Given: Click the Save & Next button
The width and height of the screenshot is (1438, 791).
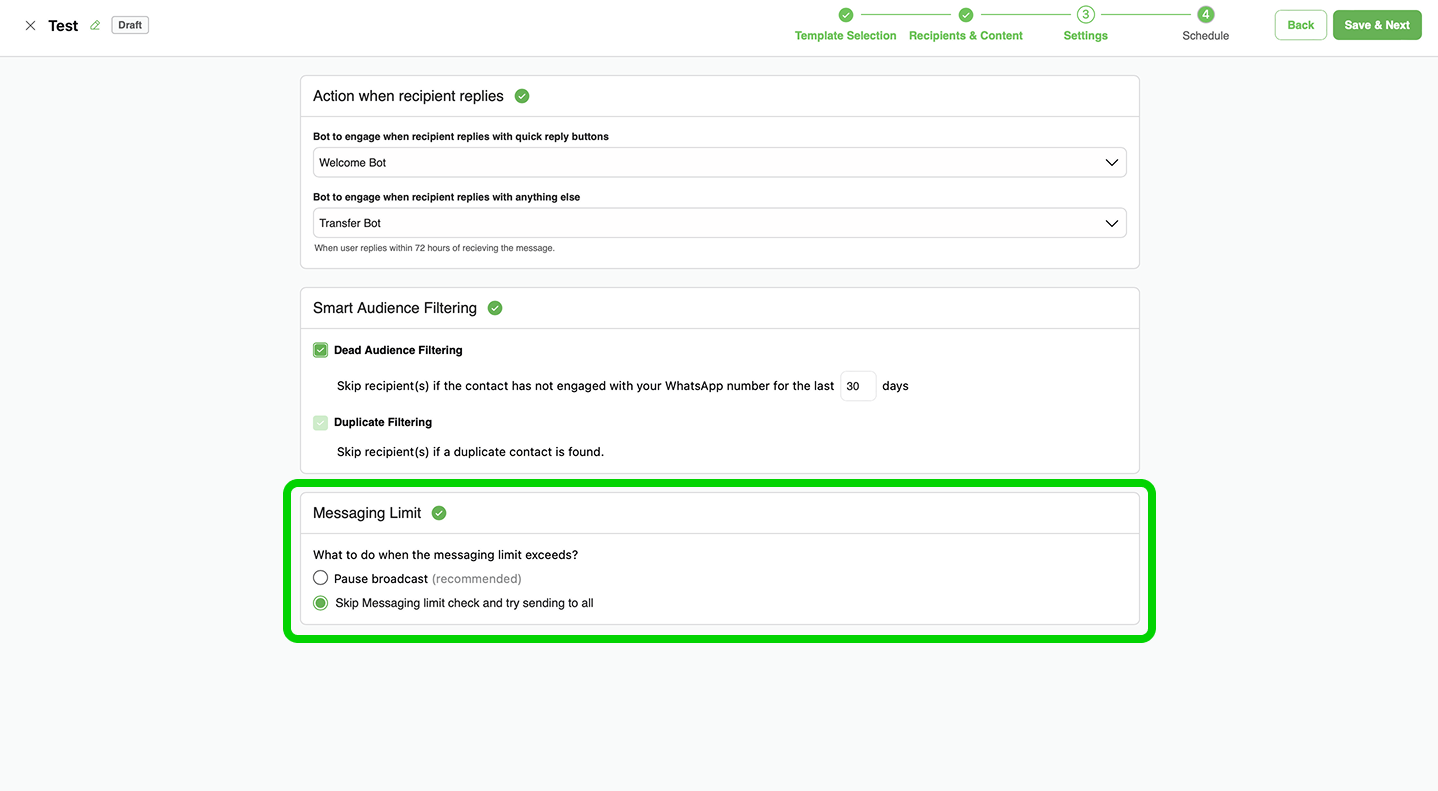Looking at the screenshot, I should [x=1376, y=25].
